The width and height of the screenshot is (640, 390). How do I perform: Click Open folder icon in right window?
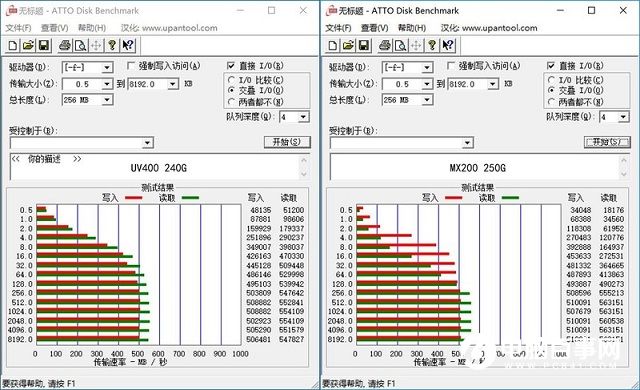coord(348,45)
